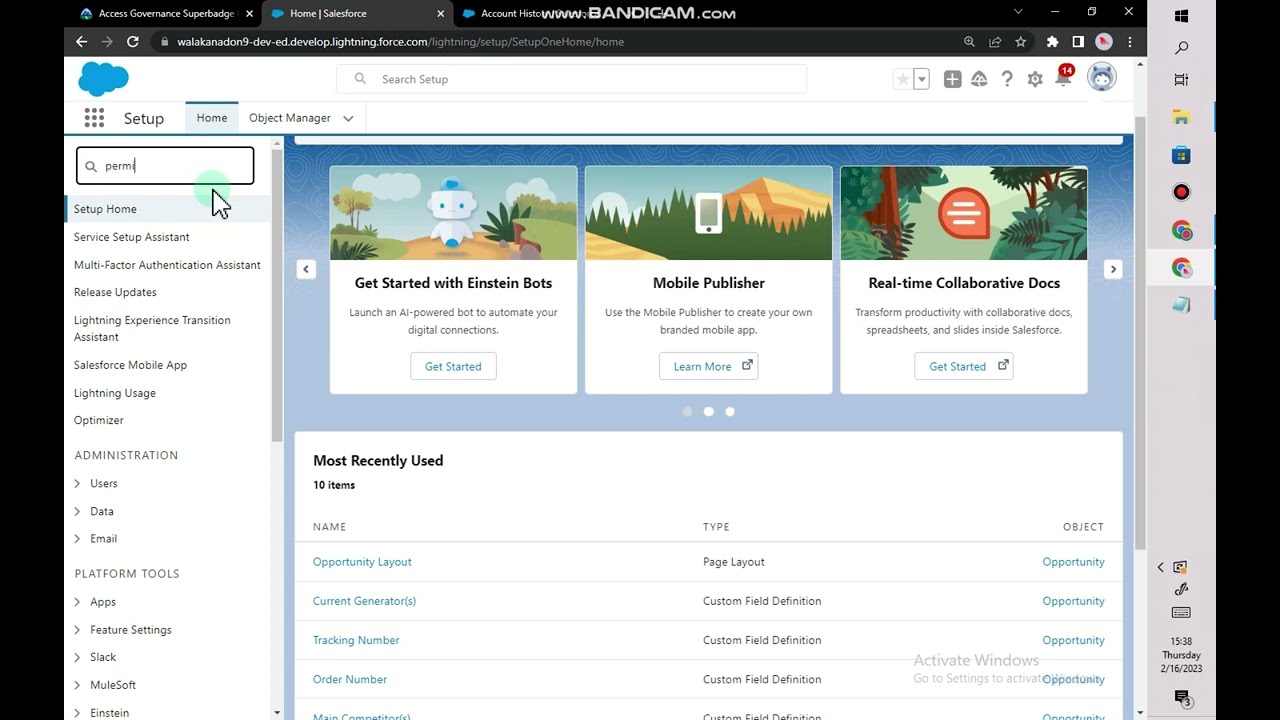Expand the MuleSoft tree node

pyautogui.click(x=78, y=685)
